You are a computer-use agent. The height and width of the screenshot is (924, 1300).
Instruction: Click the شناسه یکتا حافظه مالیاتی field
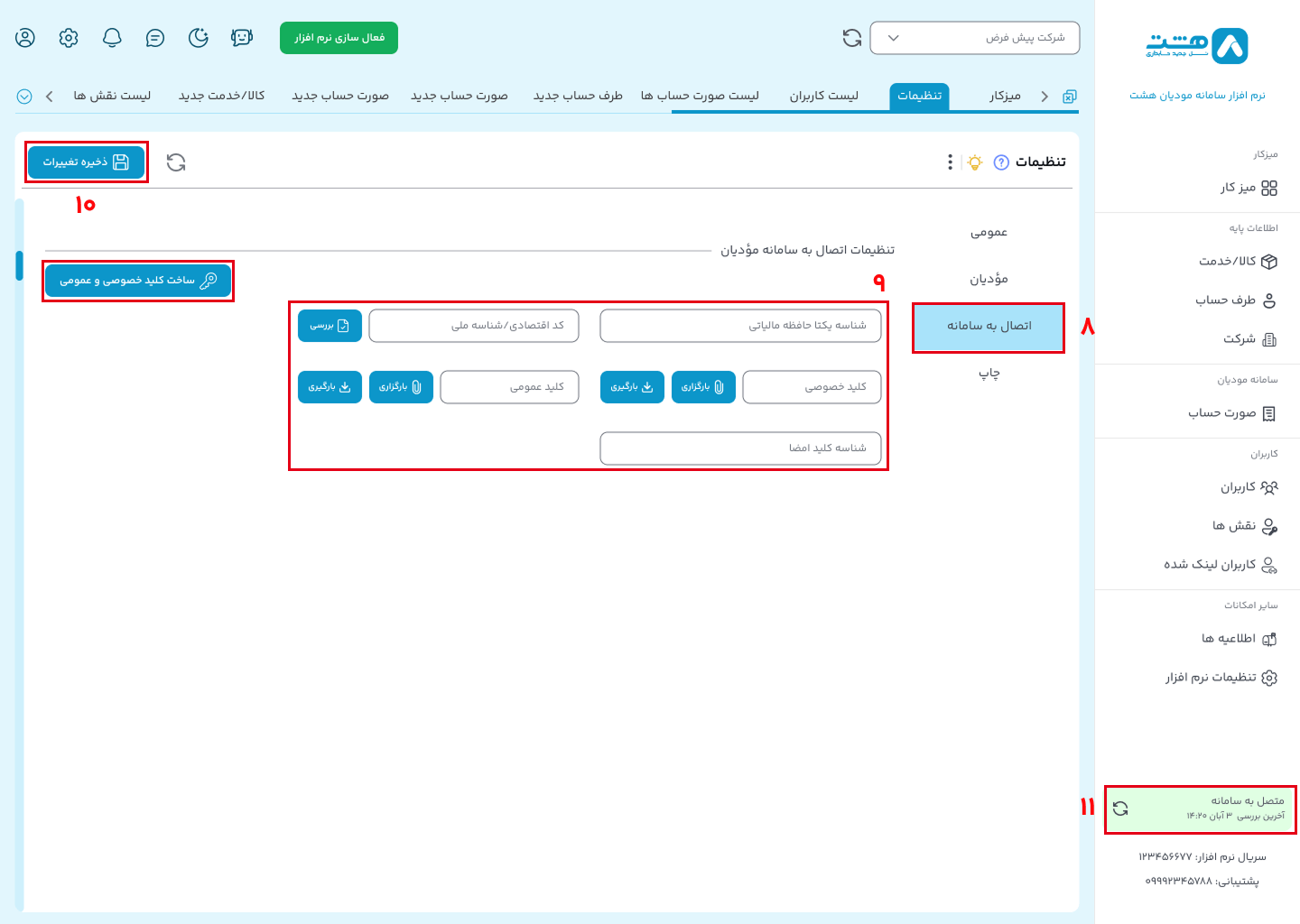click(740, 326)
